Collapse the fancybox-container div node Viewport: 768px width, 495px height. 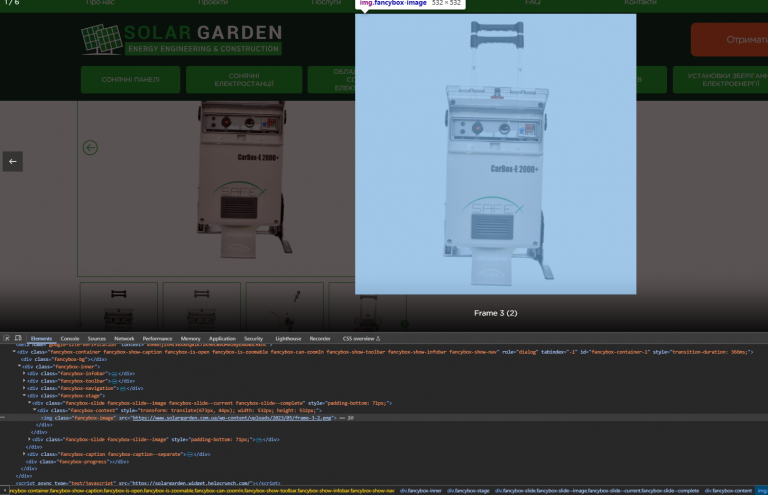(x=14, y=352)
